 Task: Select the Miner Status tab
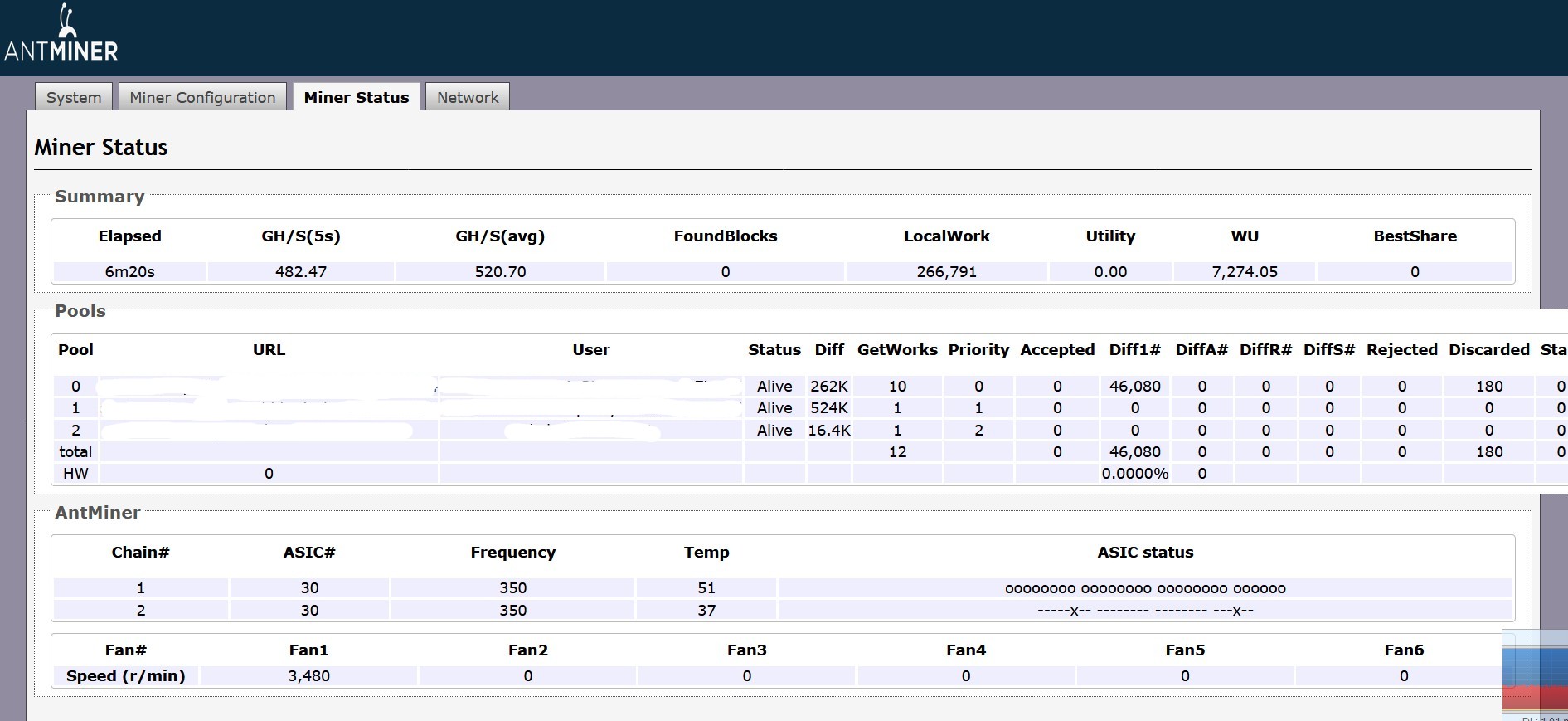[x=357, y=97]
